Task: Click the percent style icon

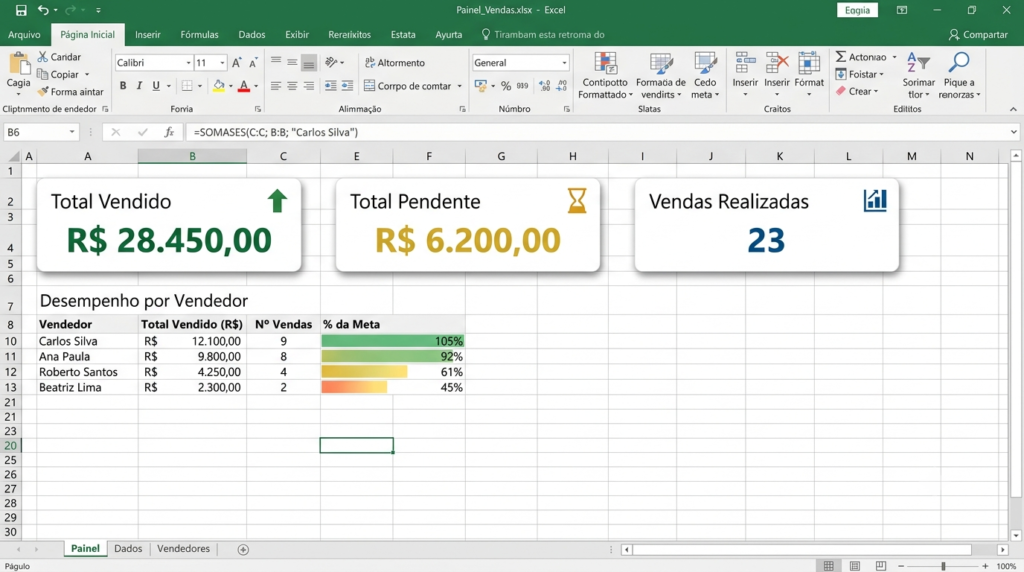Action: point(505,86)
